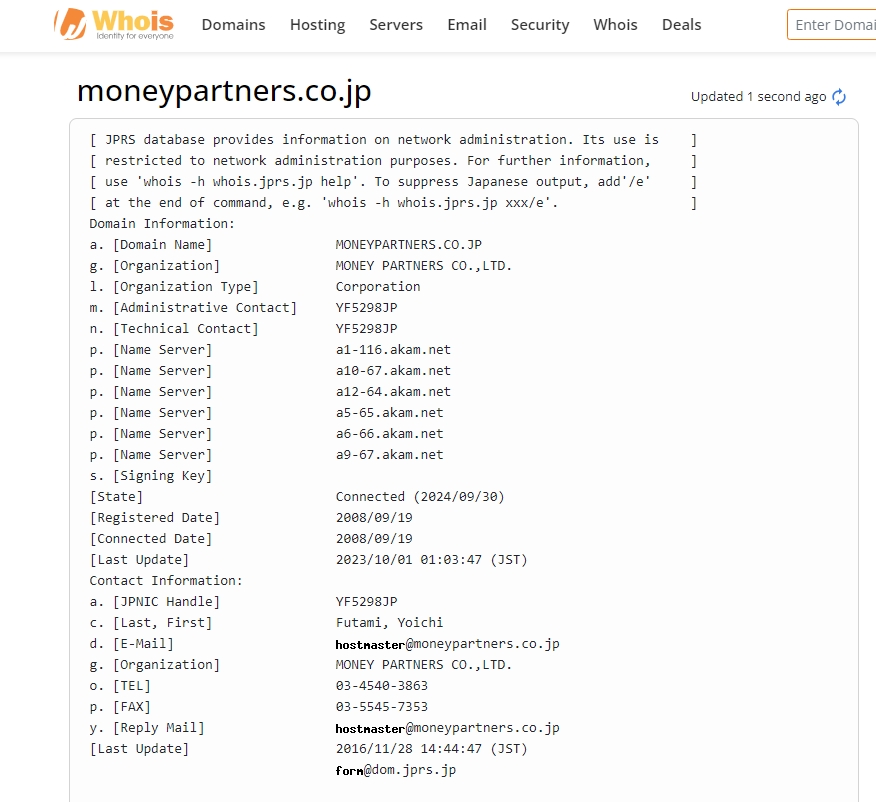This screenshot has height=802, width=876.
Task: Click name server a9-67.akam.net
Action: coord(389,455)
